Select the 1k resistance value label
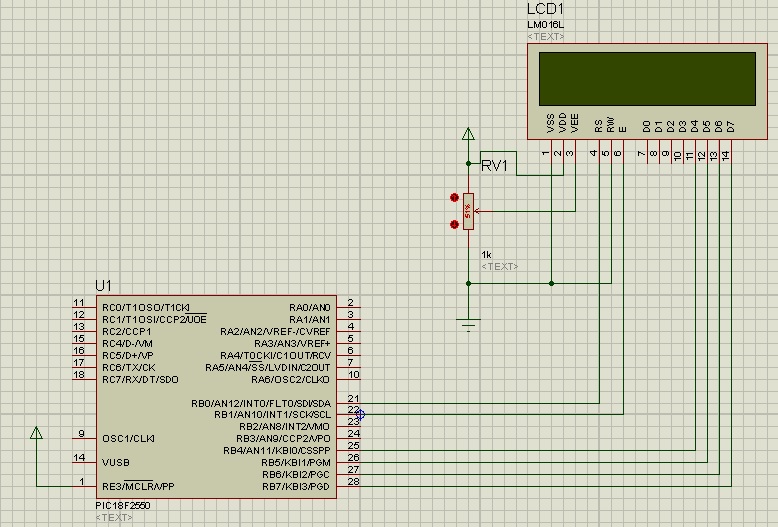The width and height of the screenshot is (778, 527). tap(486, 255)
